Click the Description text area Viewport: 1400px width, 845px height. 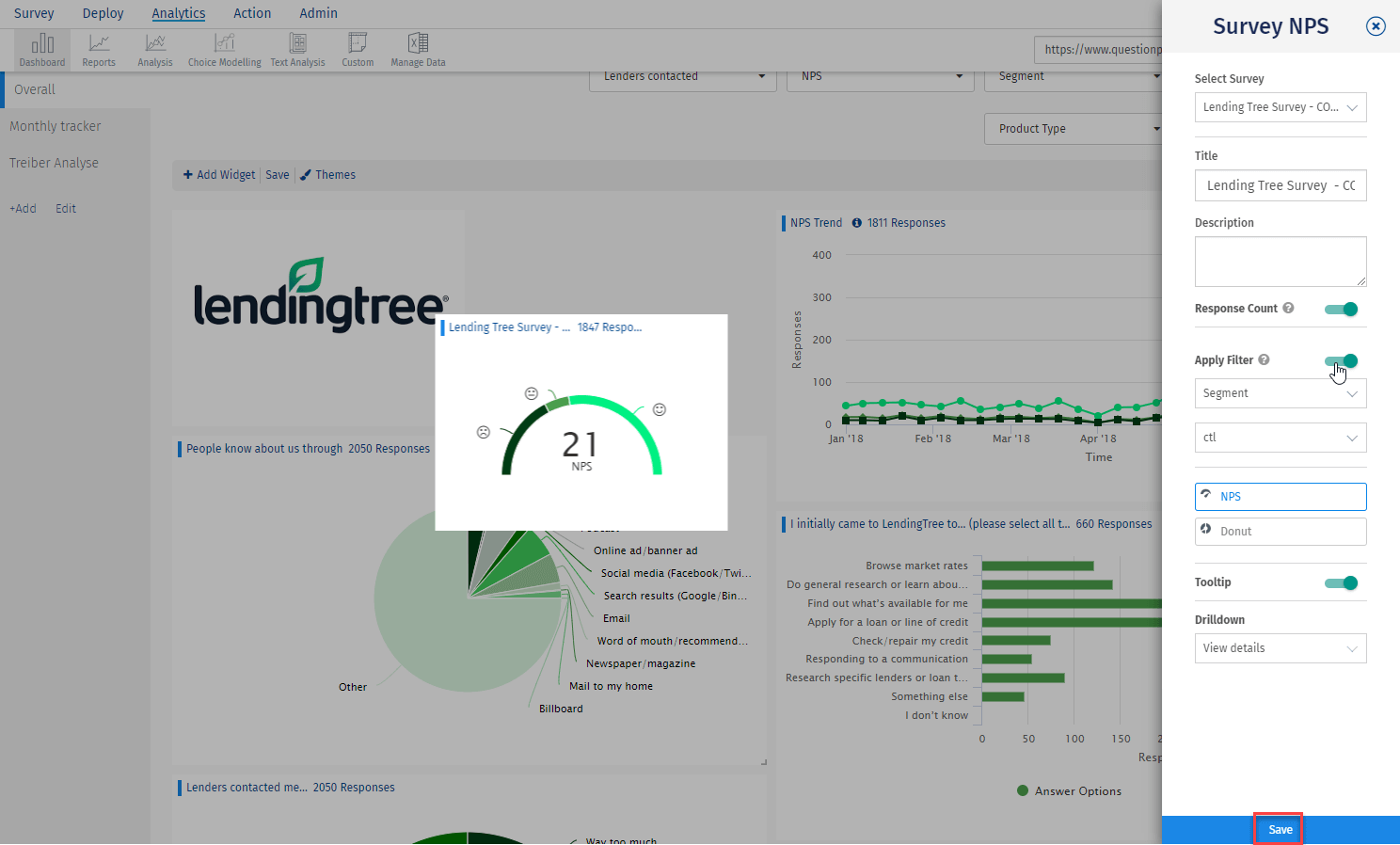1280,261
